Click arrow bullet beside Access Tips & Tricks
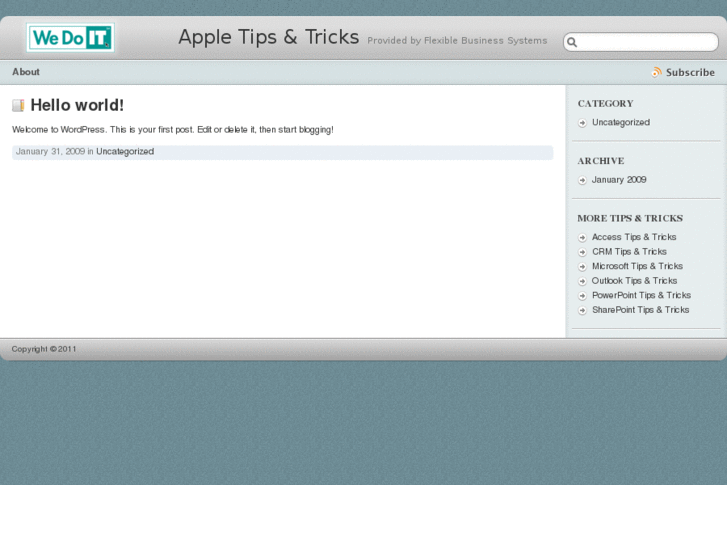This screenshot has width=727, height=545. 582,237
